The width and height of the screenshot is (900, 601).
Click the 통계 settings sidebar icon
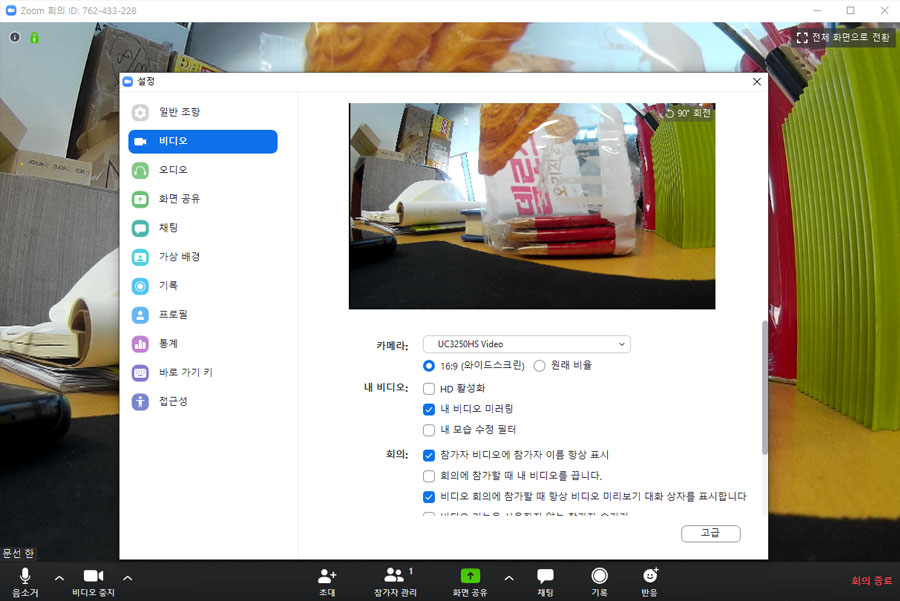[x=140, y=343]
